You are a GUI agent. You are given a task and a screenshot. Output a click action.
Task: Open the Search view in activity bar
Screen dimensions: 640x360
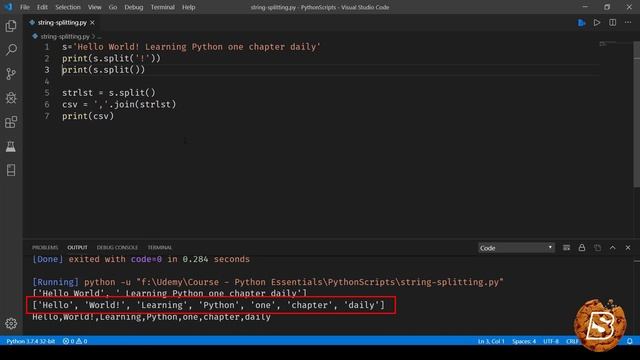(11, 50)
